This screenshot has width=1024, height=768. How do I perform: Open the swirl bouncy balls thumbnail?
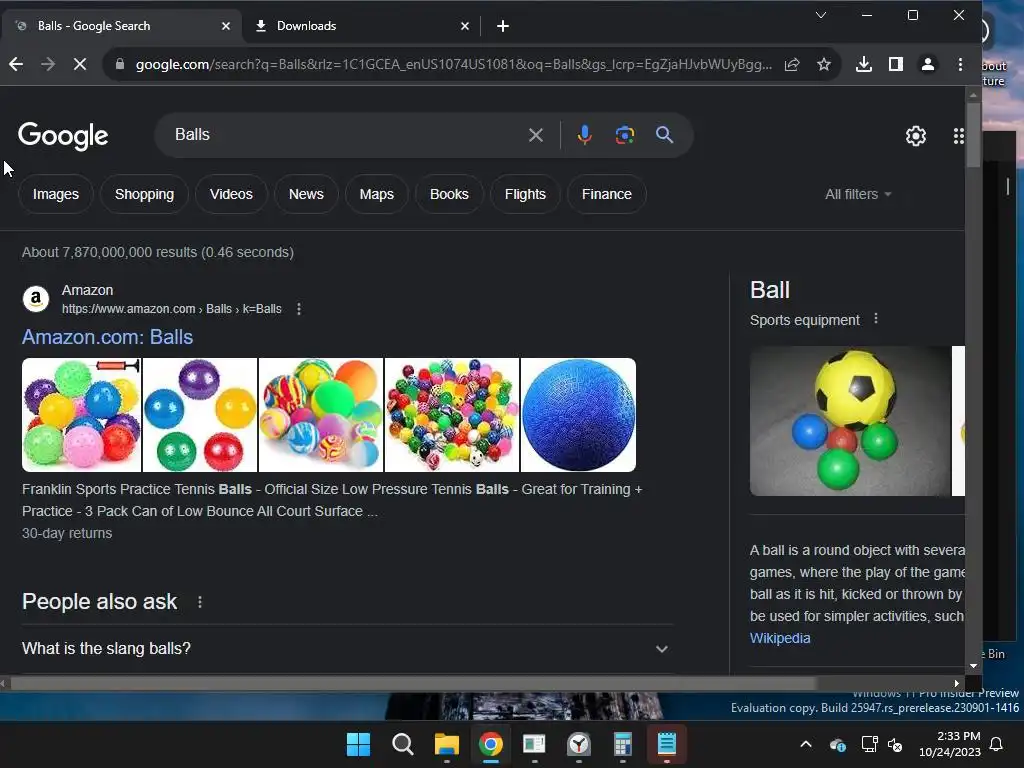(321, 415)
